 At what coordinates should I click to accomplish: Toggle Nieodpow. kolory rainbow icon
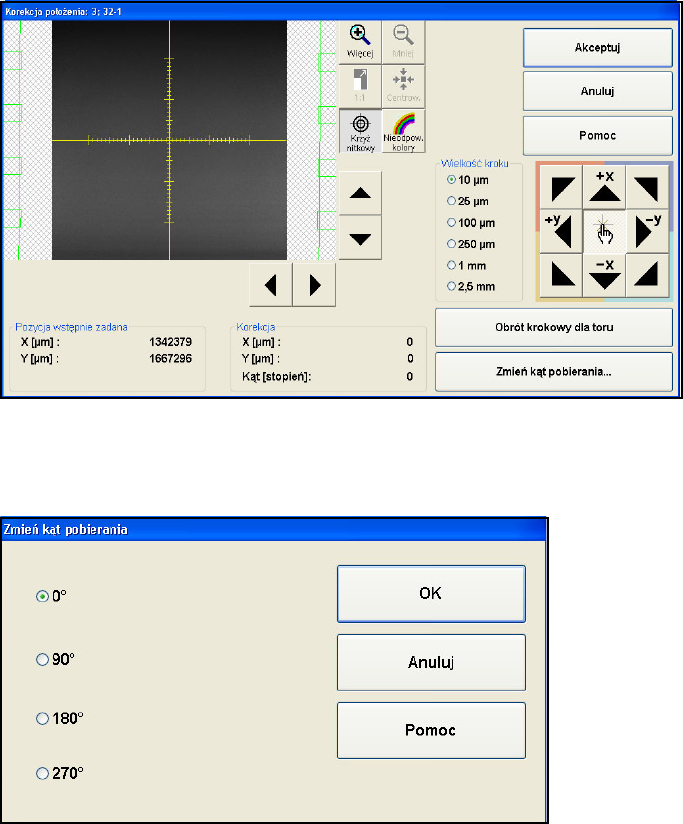pyautogui.click(x=403, y=131)
